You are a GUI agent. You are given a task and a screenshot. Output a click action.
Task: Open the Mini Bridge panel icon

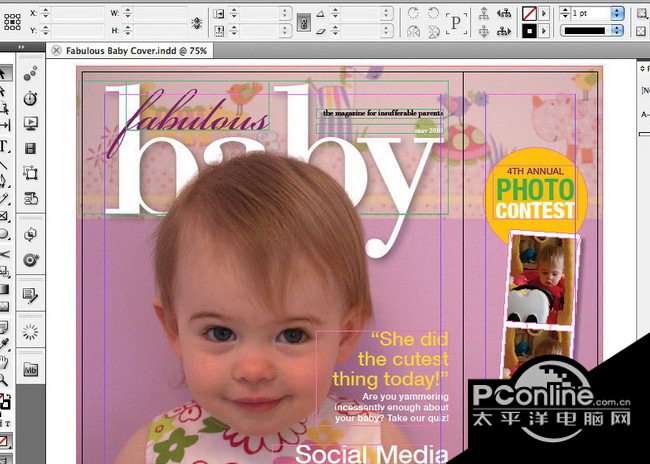tap(30, 369)
